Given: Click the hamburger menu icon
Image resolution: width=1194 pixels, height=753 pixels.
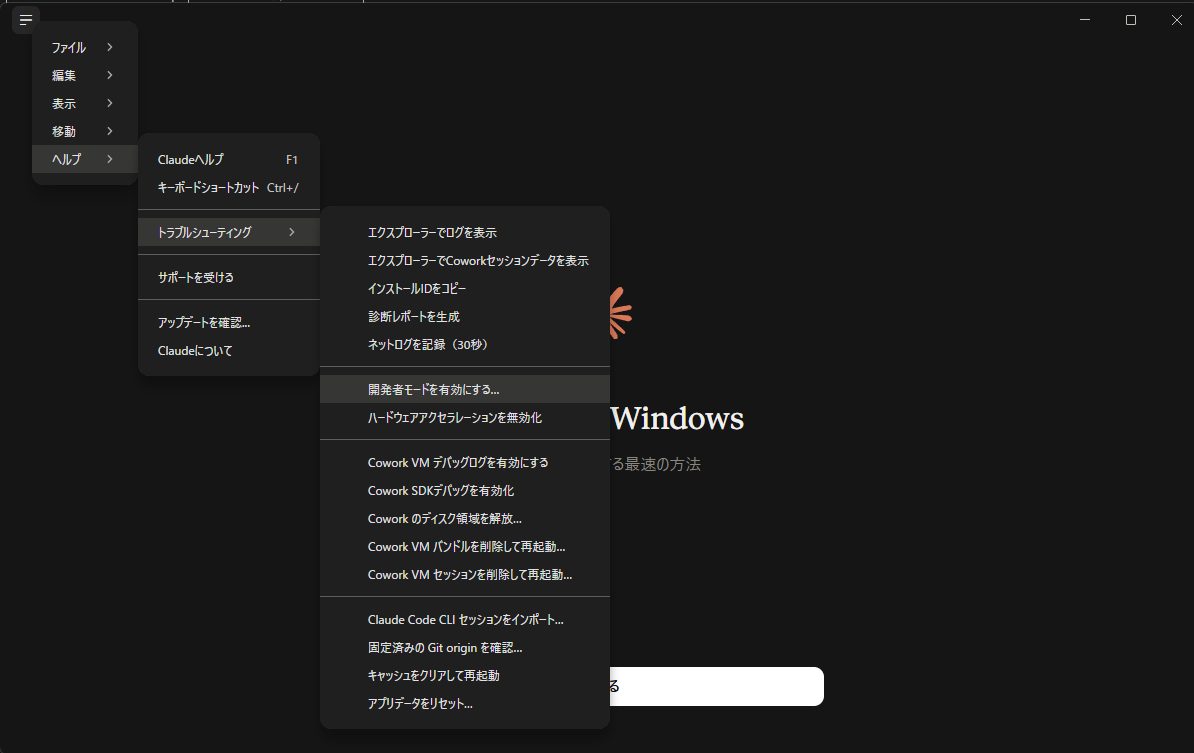Looking at the screenshot, I should click(x=26, y=20).
